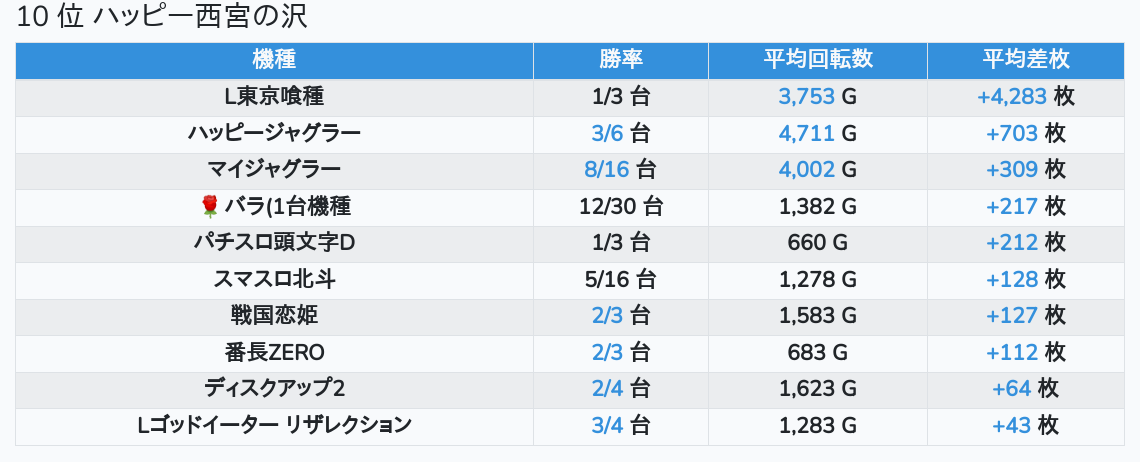Open the スマスロ北斗 machine row
This screenshot has width=1140, height=462.
[274, 279]
